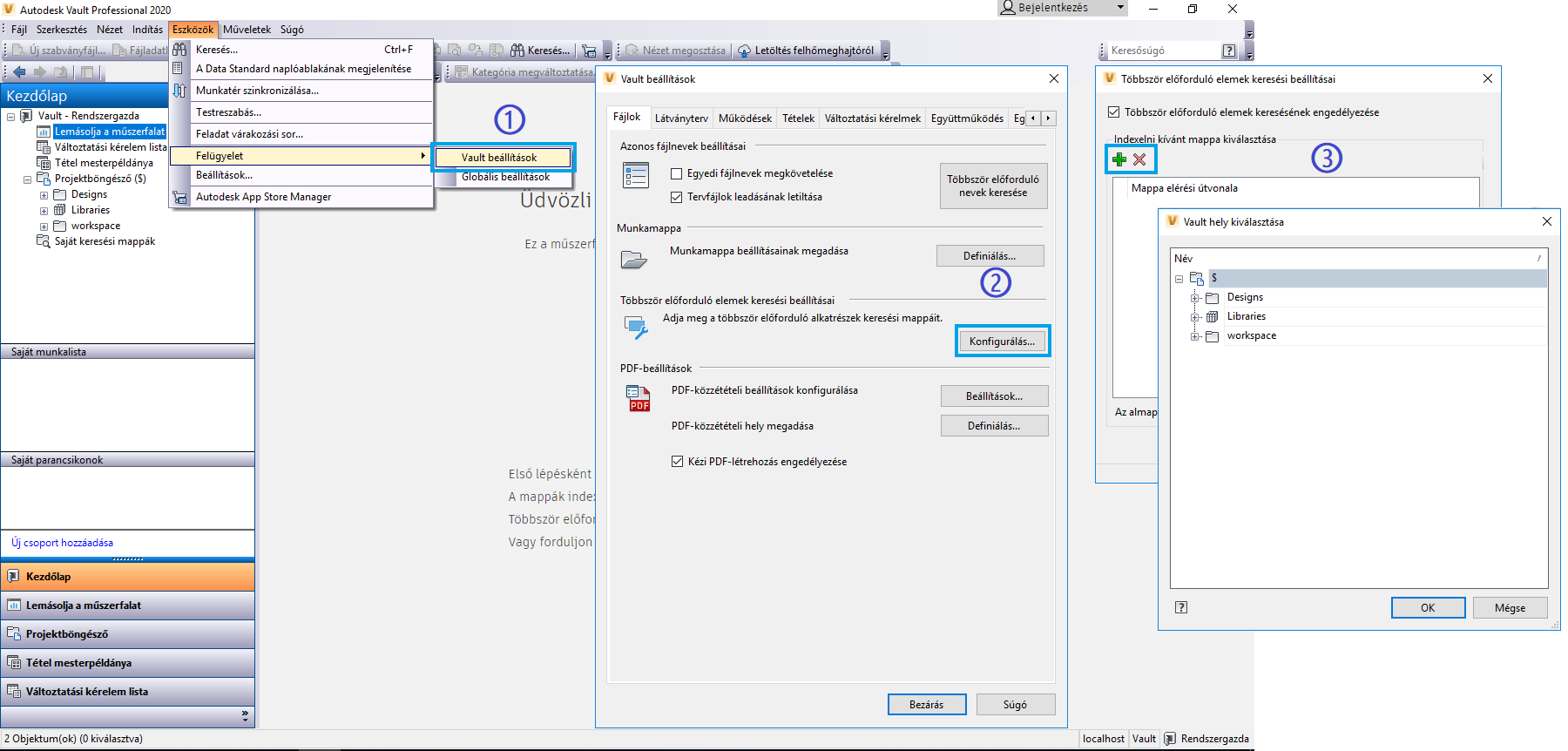1568x751 pixels.
Task: Click the PDF icon in PDF-beállítások section
Action: 639,398
